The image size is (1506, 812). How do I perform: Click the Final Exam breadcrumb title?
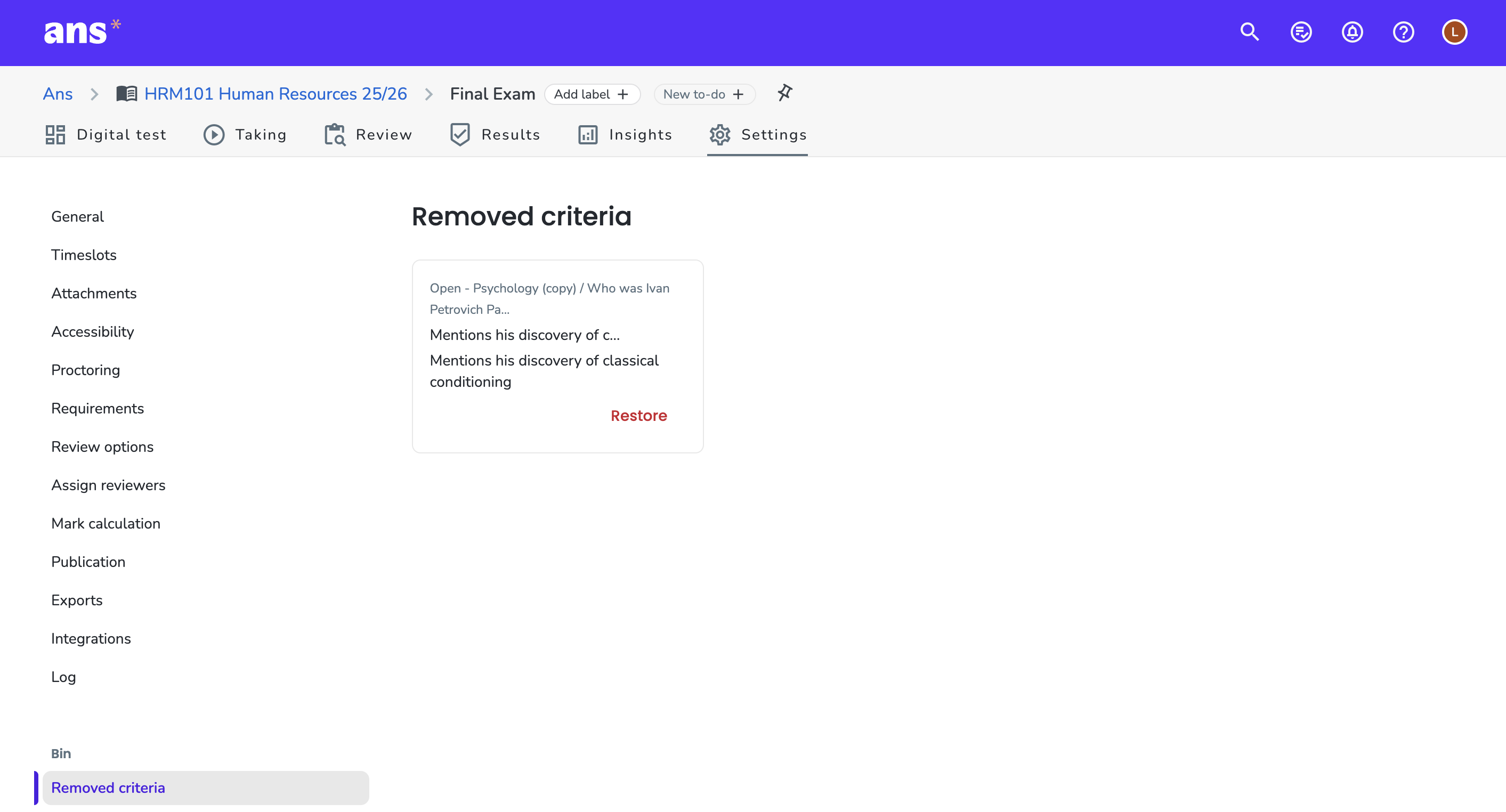[493, 94]
